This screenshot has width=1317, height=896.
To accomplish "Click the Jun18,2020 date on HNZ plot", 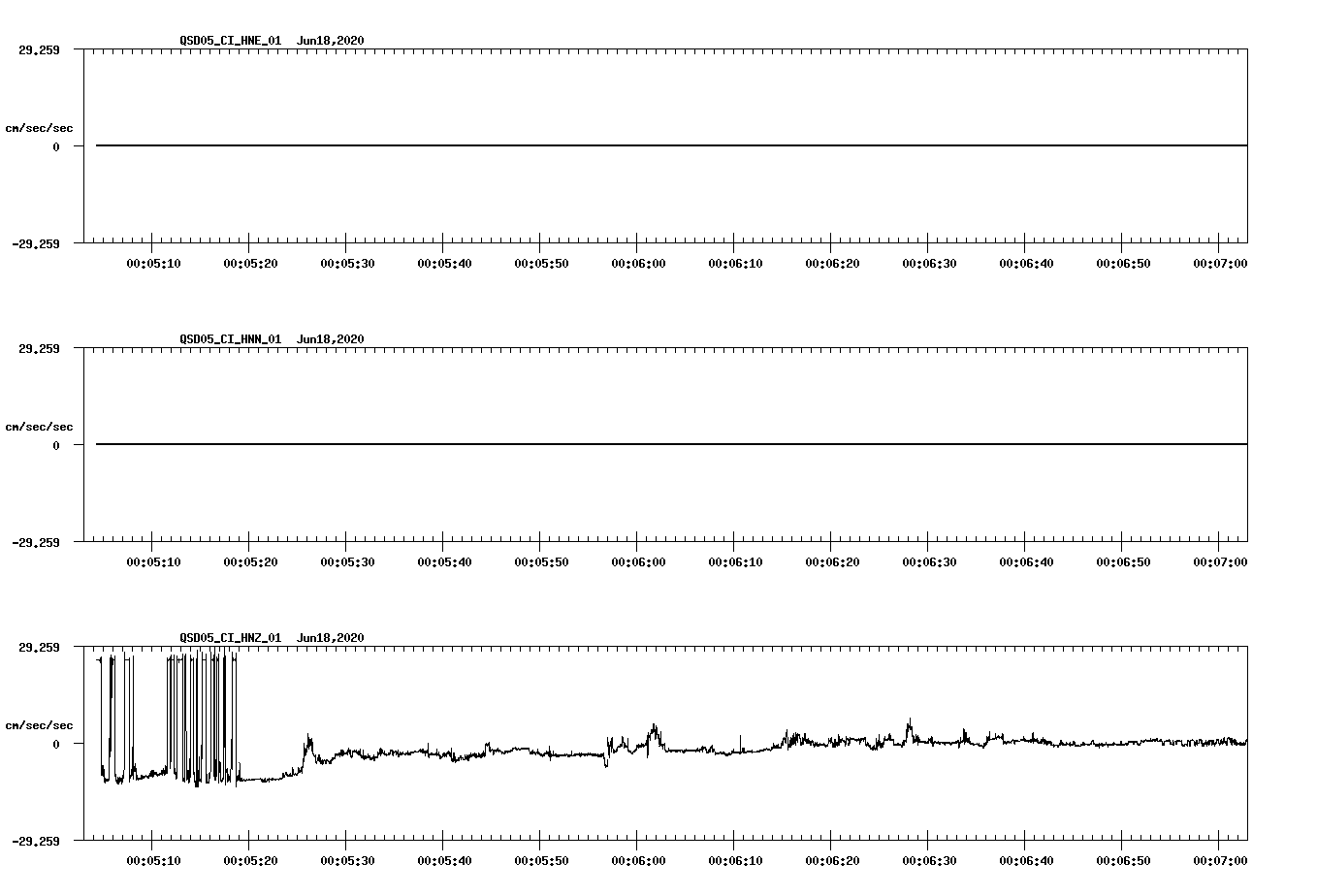I will [x=331, y=638].
